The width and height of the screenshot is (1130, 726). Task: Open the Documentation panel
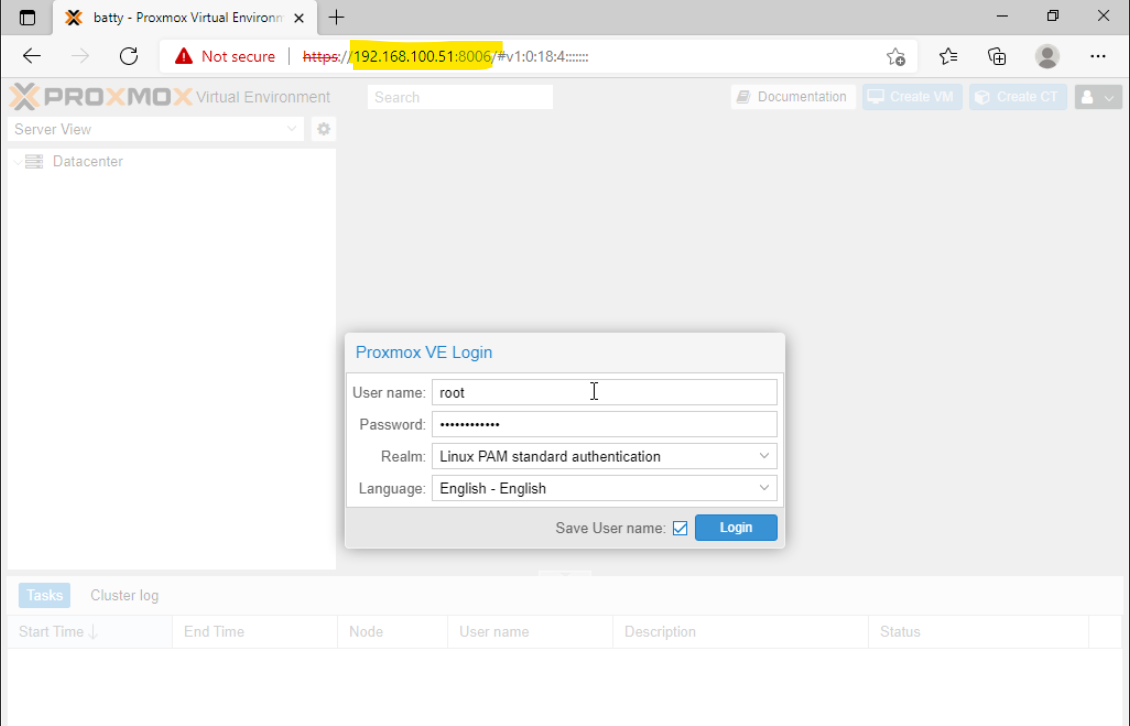pyautogui.click(x=793, y=96)
